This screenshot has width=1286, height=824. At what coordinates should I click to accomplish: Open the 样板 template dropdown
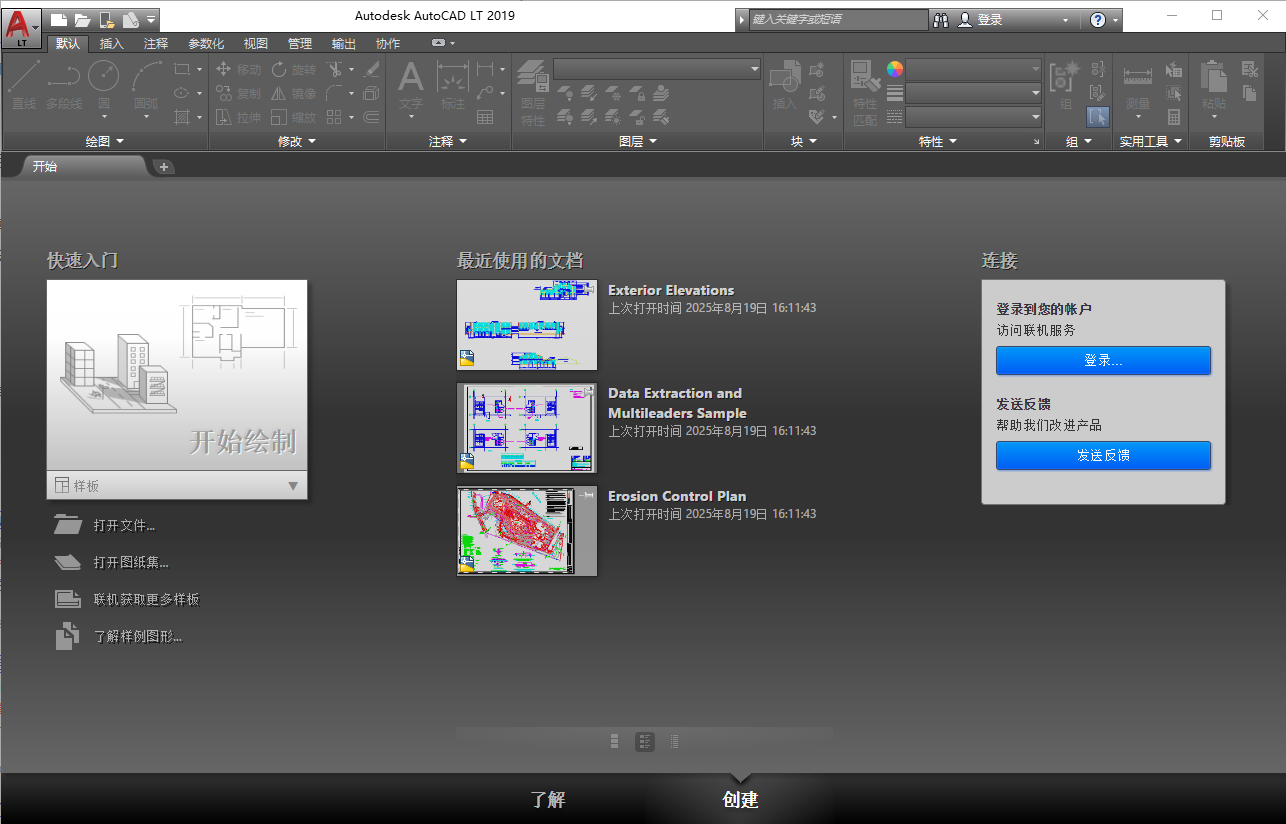point(177,485)
